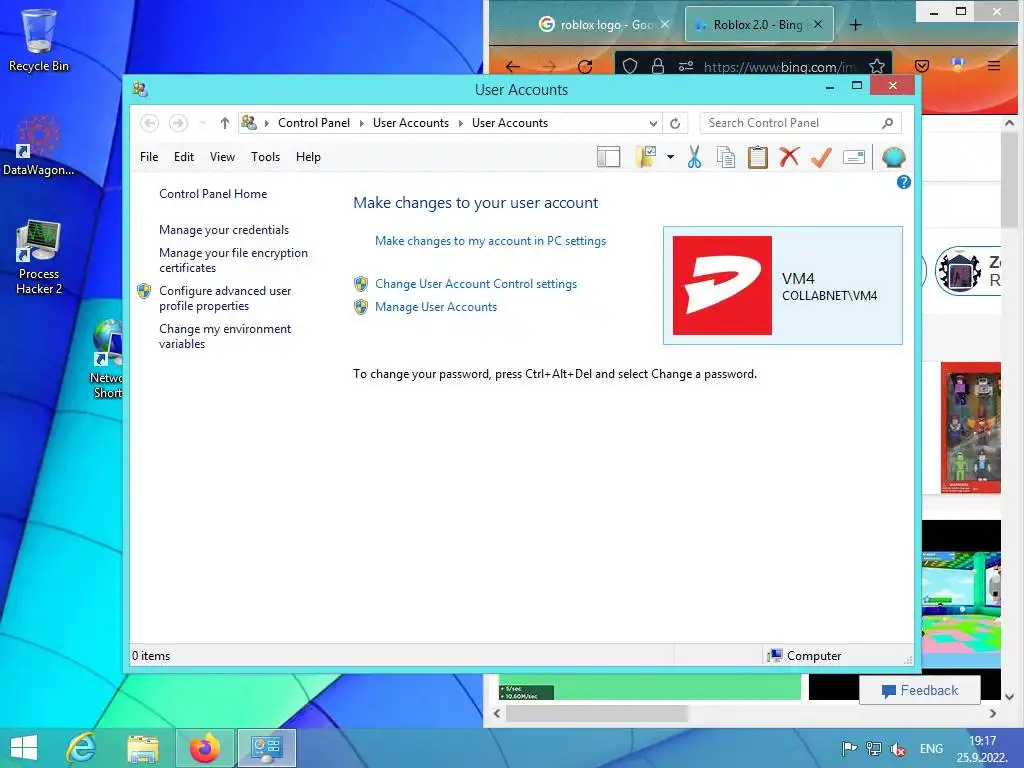Open Change my environment variables

[225, 336]
